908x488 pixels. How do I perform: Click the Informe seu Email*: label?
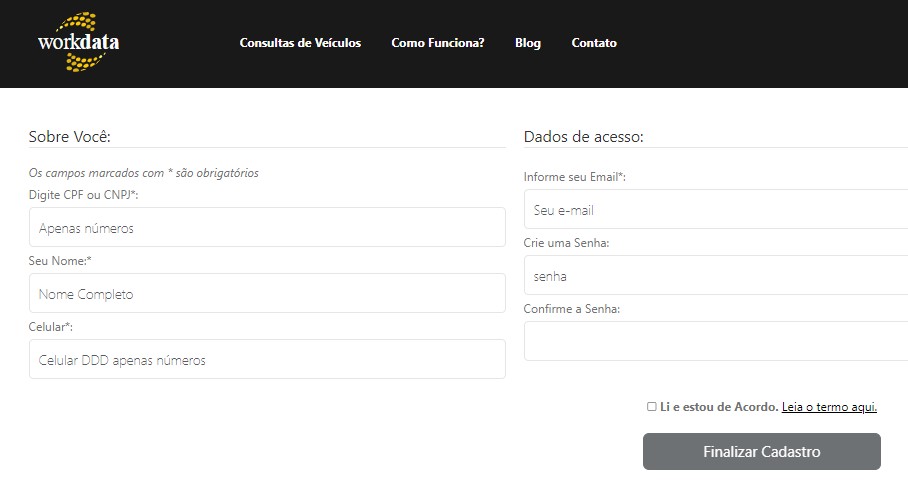(574, 177)
